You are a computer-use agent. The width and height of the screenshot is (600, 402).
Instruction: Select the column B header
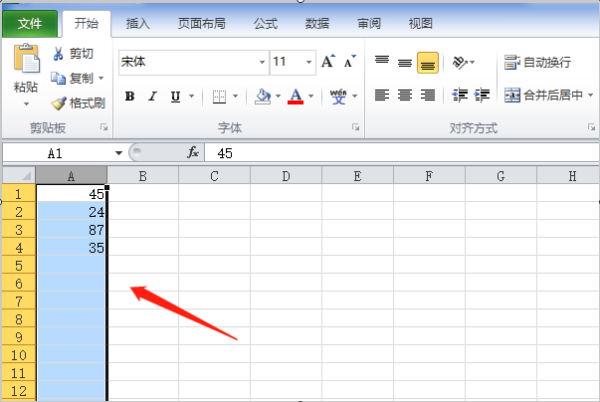coord(143,176)
